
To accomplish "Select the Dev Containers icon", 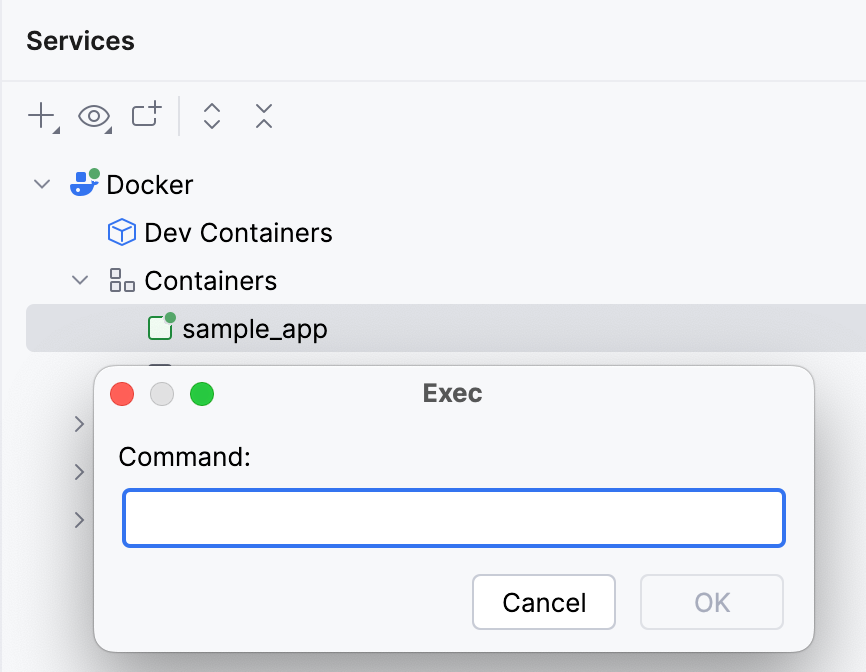I will [120, 232].
